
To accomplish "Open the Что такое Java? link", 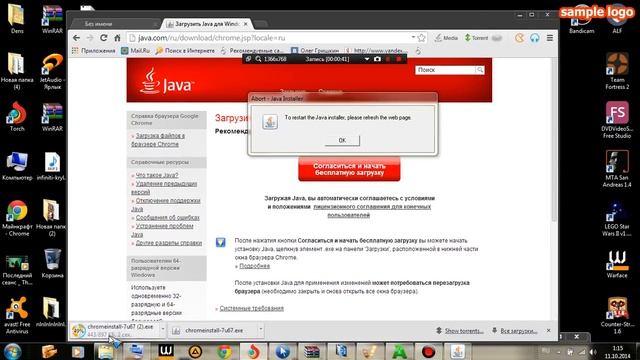I will (157, 175).
